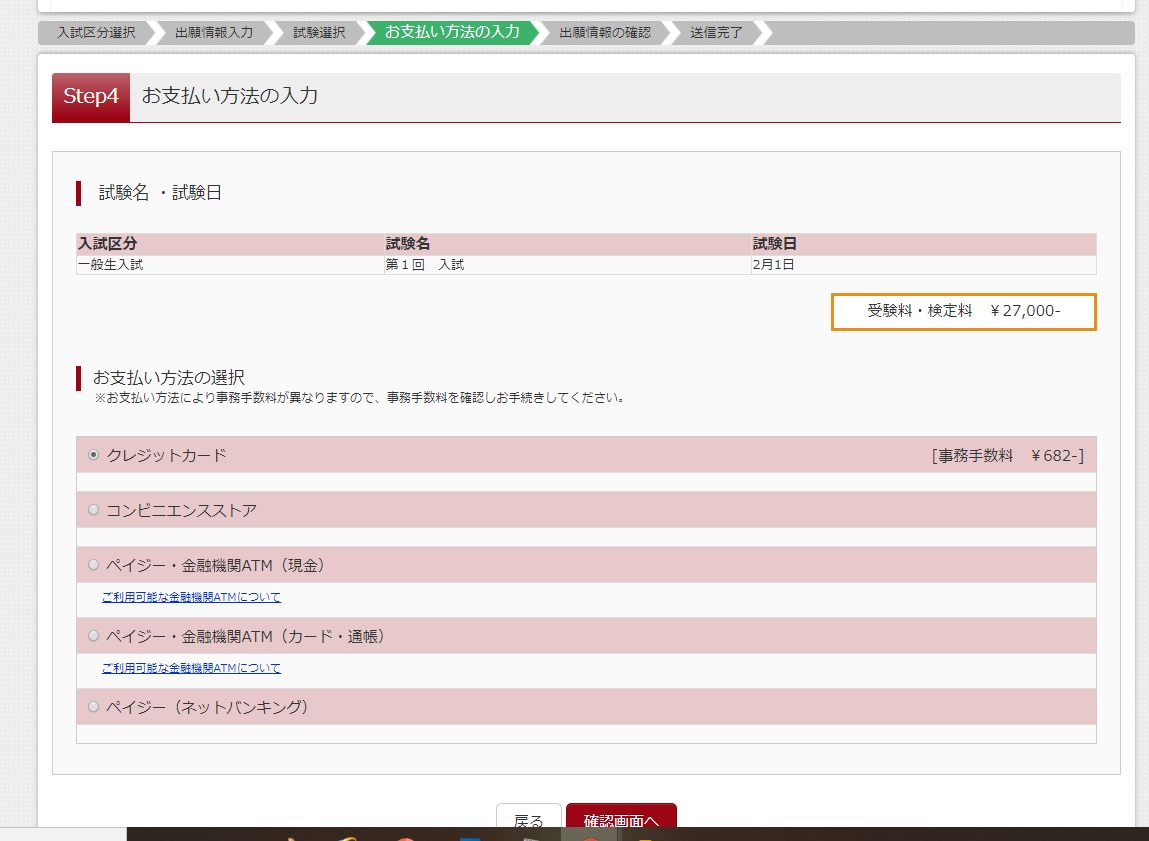Click the お支払い方法の選択 section heading

(x=169, y=377)
